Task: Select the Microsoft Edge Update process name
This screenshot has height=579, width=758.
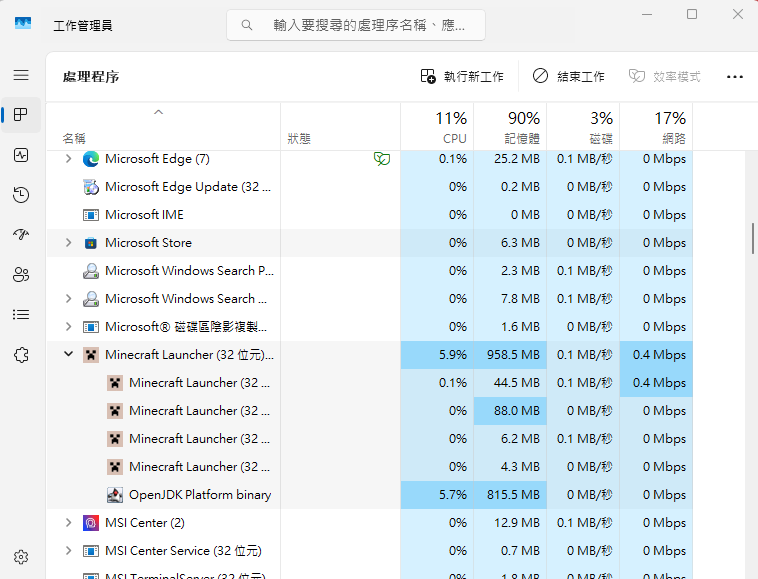Action: click(x=188, y=187)
